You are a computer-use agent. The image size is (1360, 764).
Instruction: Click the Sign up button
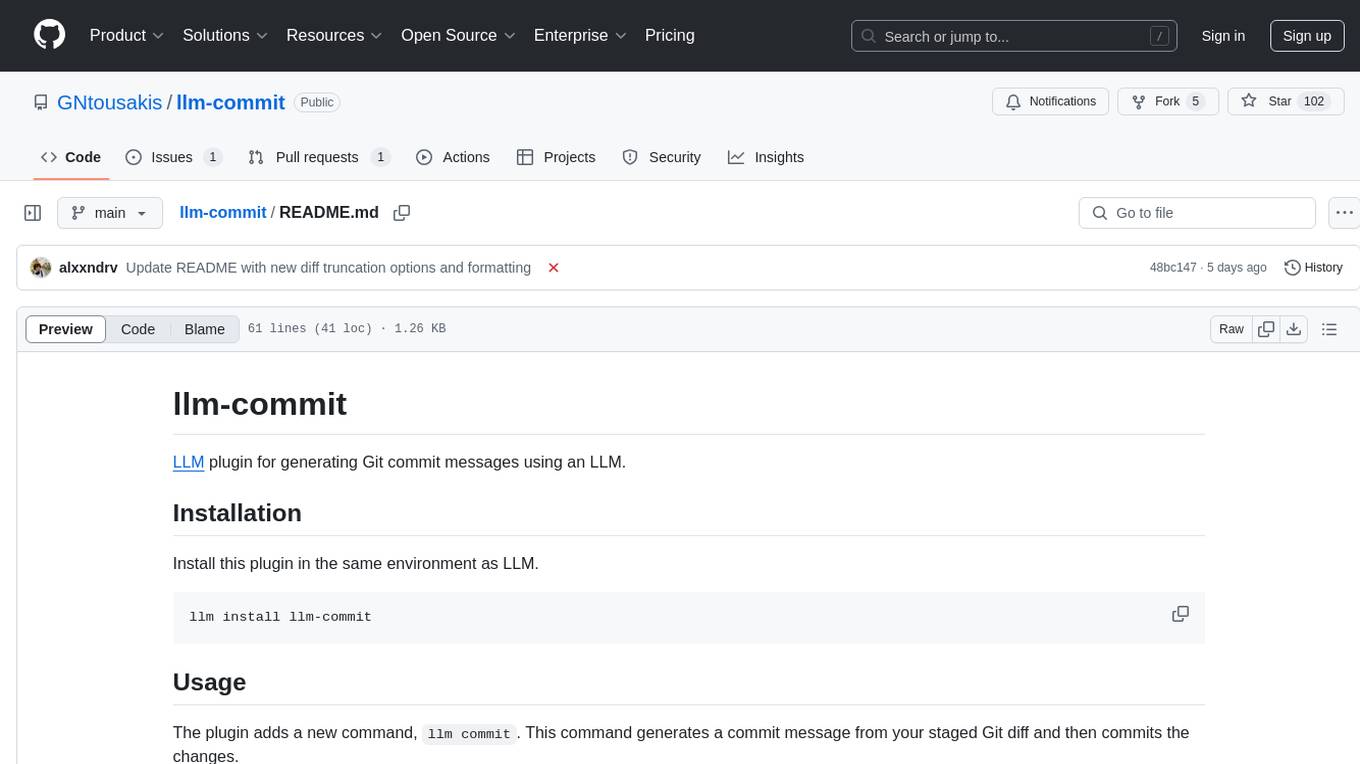[1307, 36]
